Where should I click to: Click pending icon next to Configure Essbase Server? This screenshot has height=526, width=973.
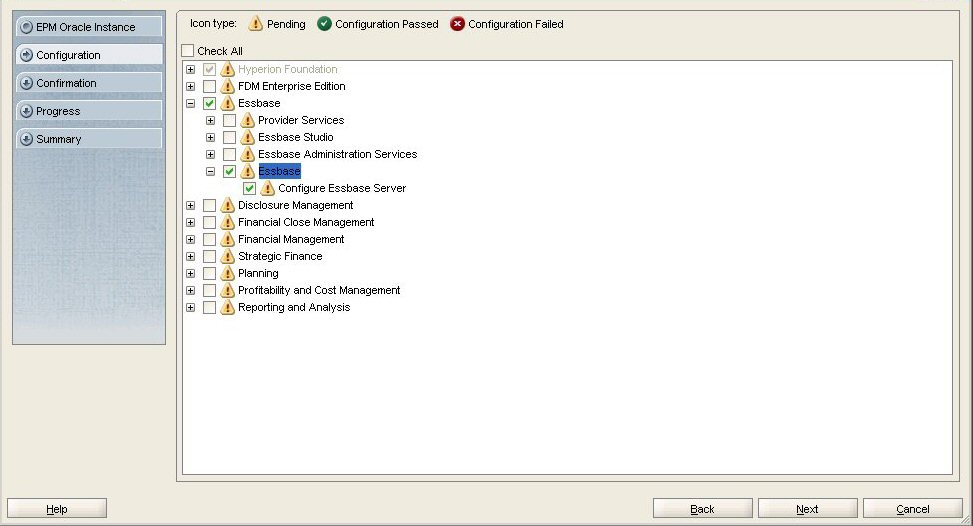267,188
